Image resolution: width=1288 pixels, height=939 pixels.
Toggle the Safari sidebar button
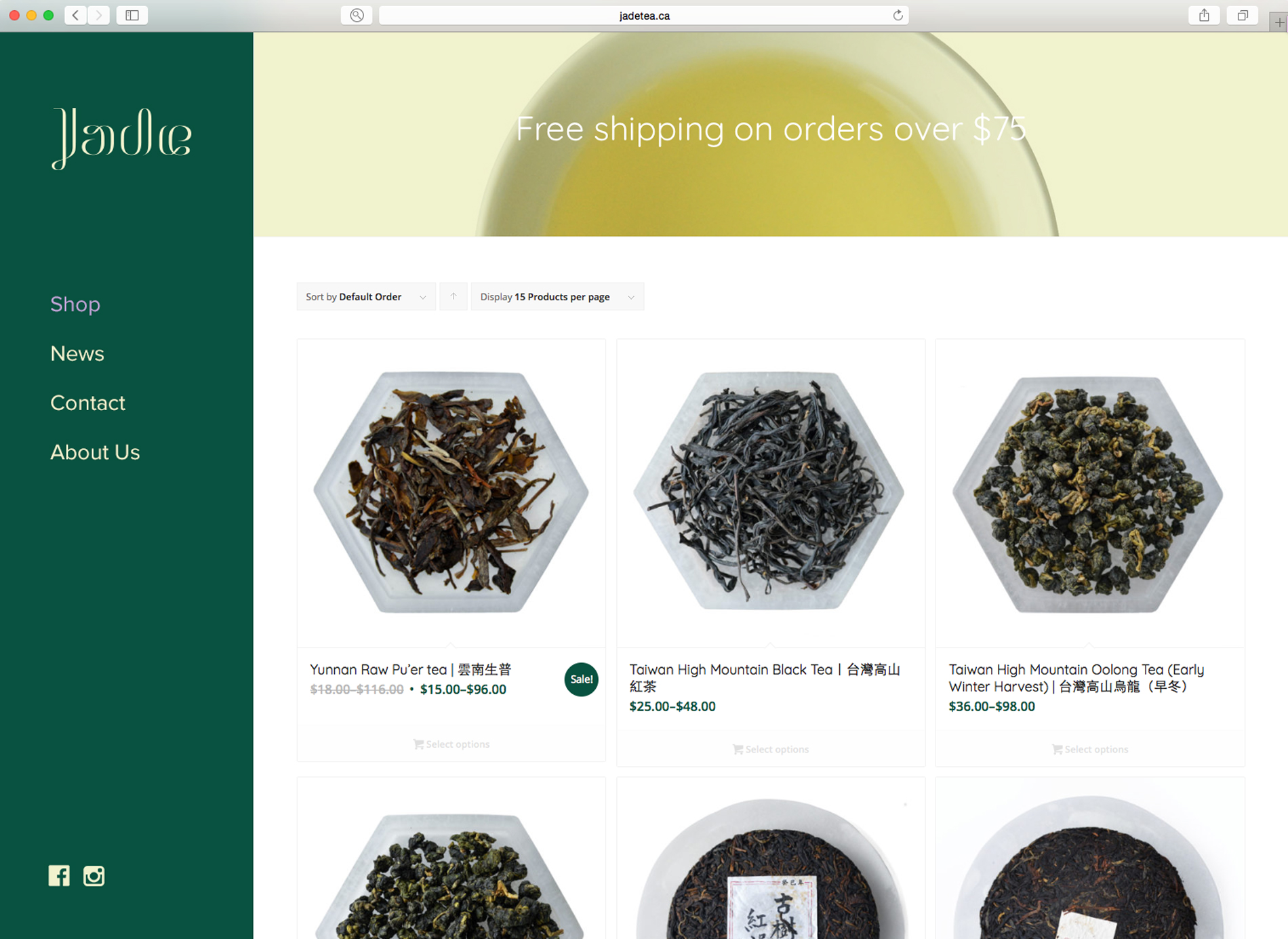(132, 15)
